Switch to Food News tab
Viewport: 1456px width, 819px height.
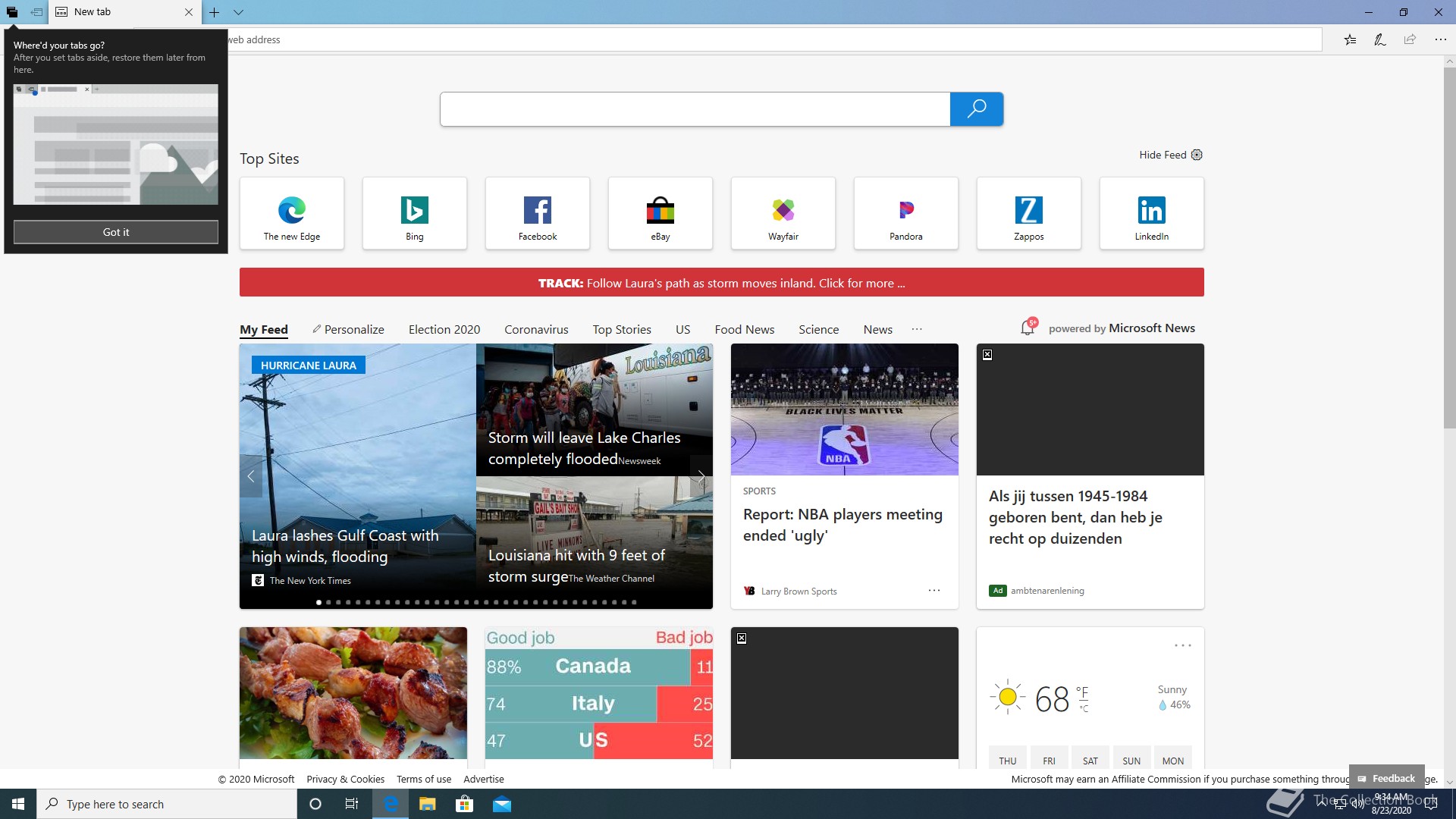tap(744, 329)
